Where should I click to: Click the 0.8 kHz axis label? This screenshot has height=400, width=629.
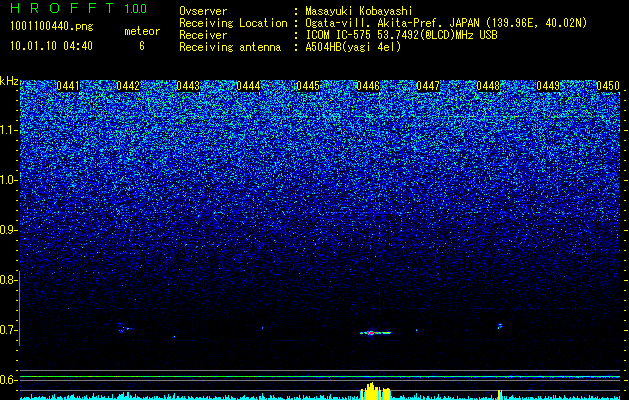point(8,280)
